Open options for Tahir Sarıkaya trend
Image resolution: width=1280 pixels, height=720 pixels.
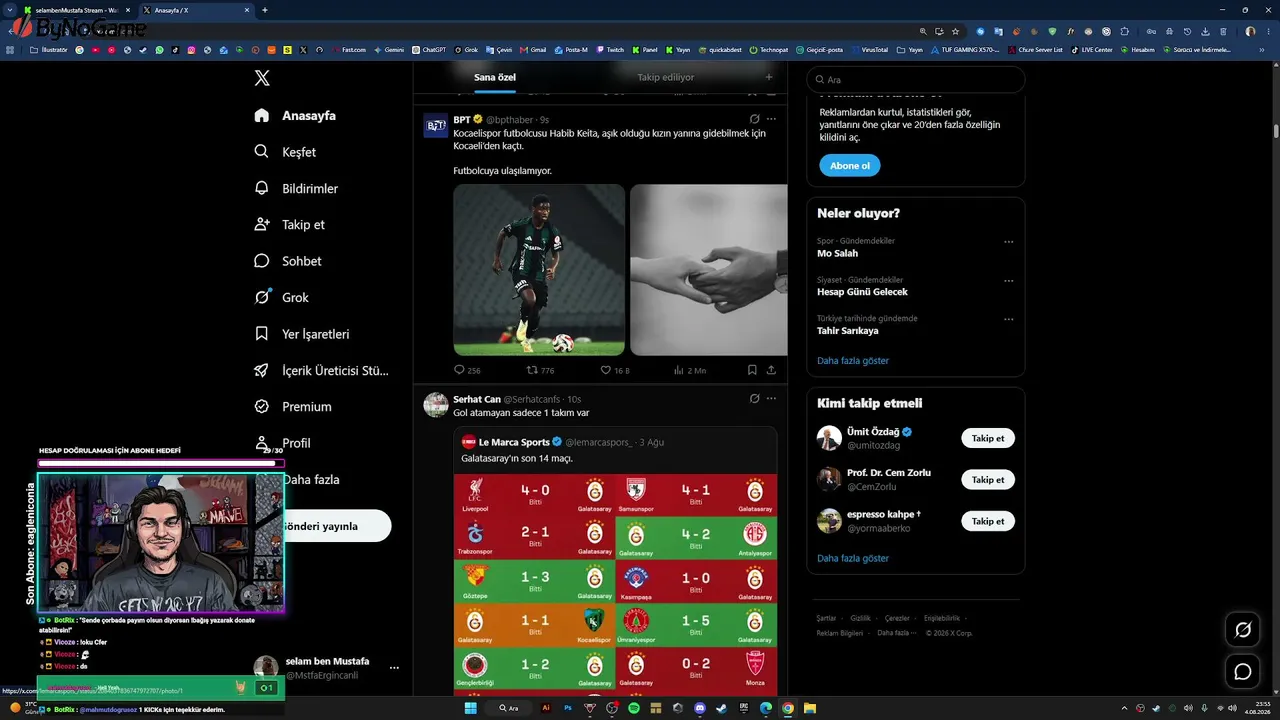[x=1008, y=318]
